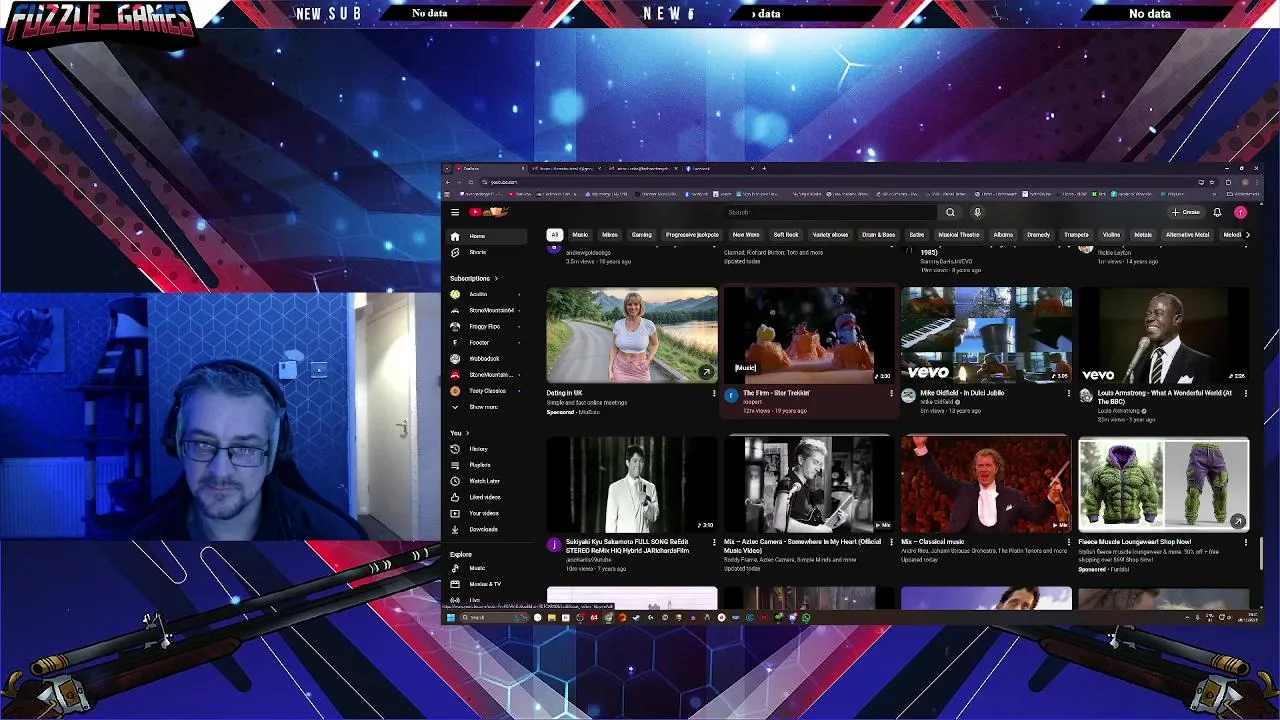Open the Webbadock subscription channel
The height and width of the screenshot is (720, 1280).
pos(486,359)
